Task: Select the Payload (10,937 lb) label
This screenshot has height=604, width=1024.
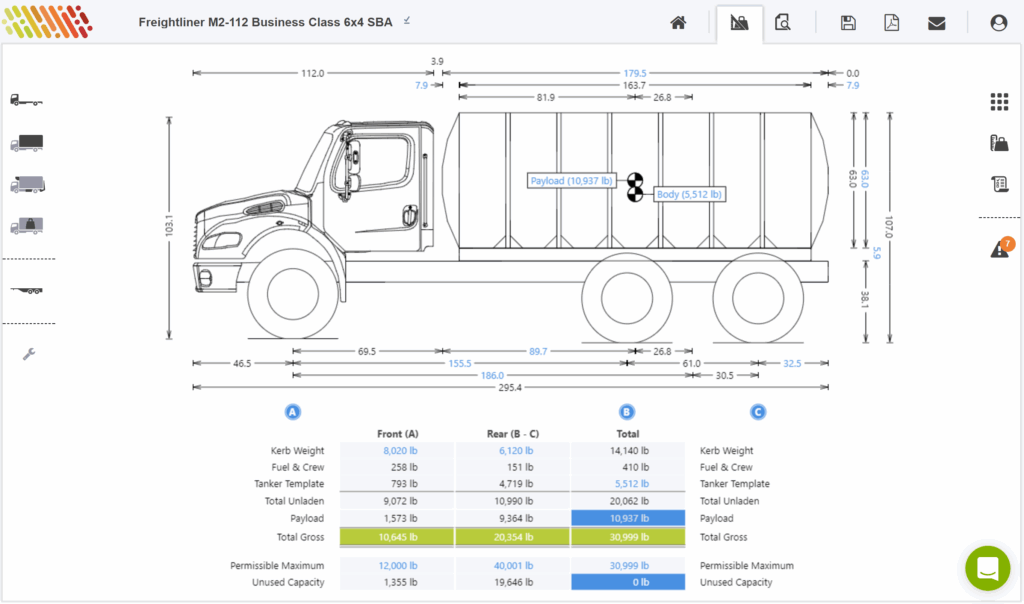Action: point(571,181)
